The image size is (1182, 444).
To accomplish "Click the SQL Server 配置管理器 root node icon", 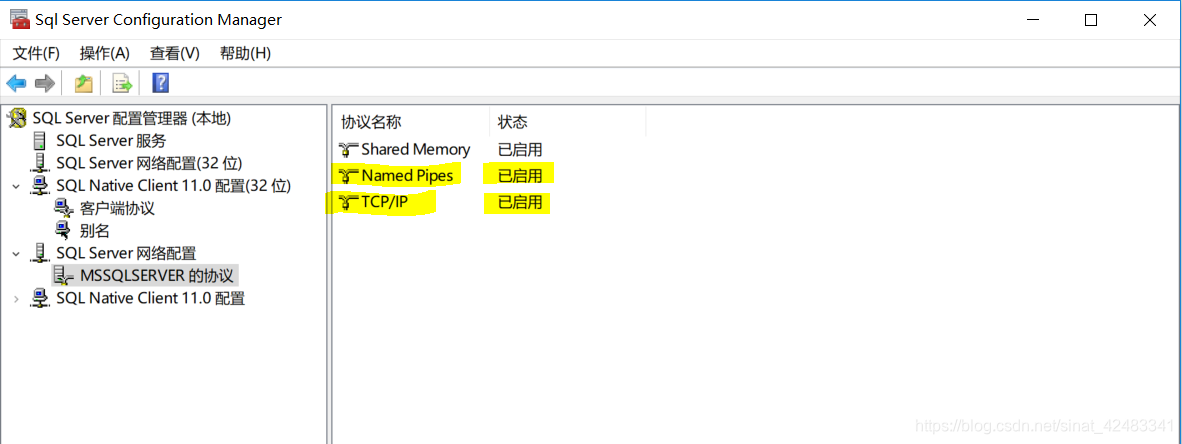I will [17, 118].
